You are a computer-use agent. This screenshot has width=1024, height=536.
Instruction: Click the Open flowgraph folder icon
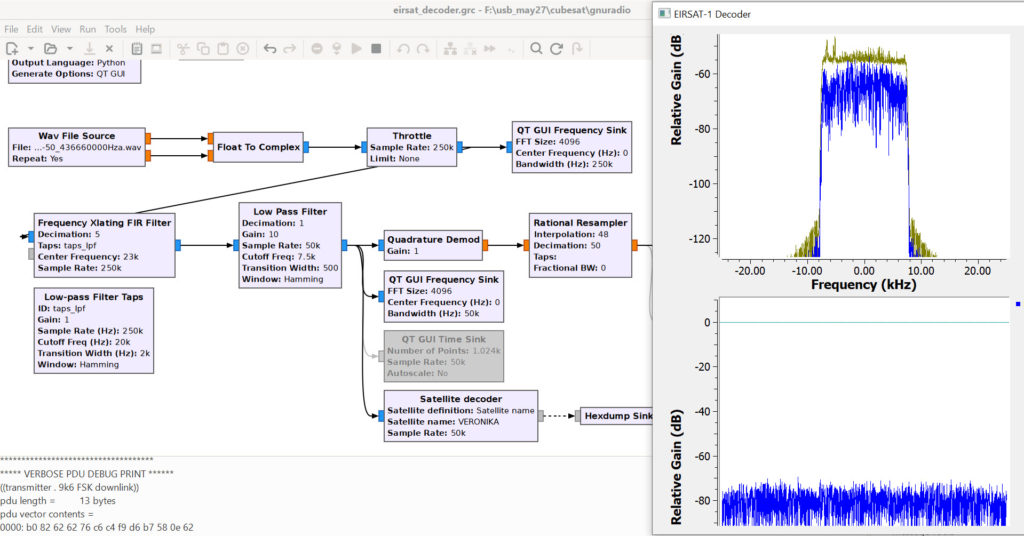50,48
